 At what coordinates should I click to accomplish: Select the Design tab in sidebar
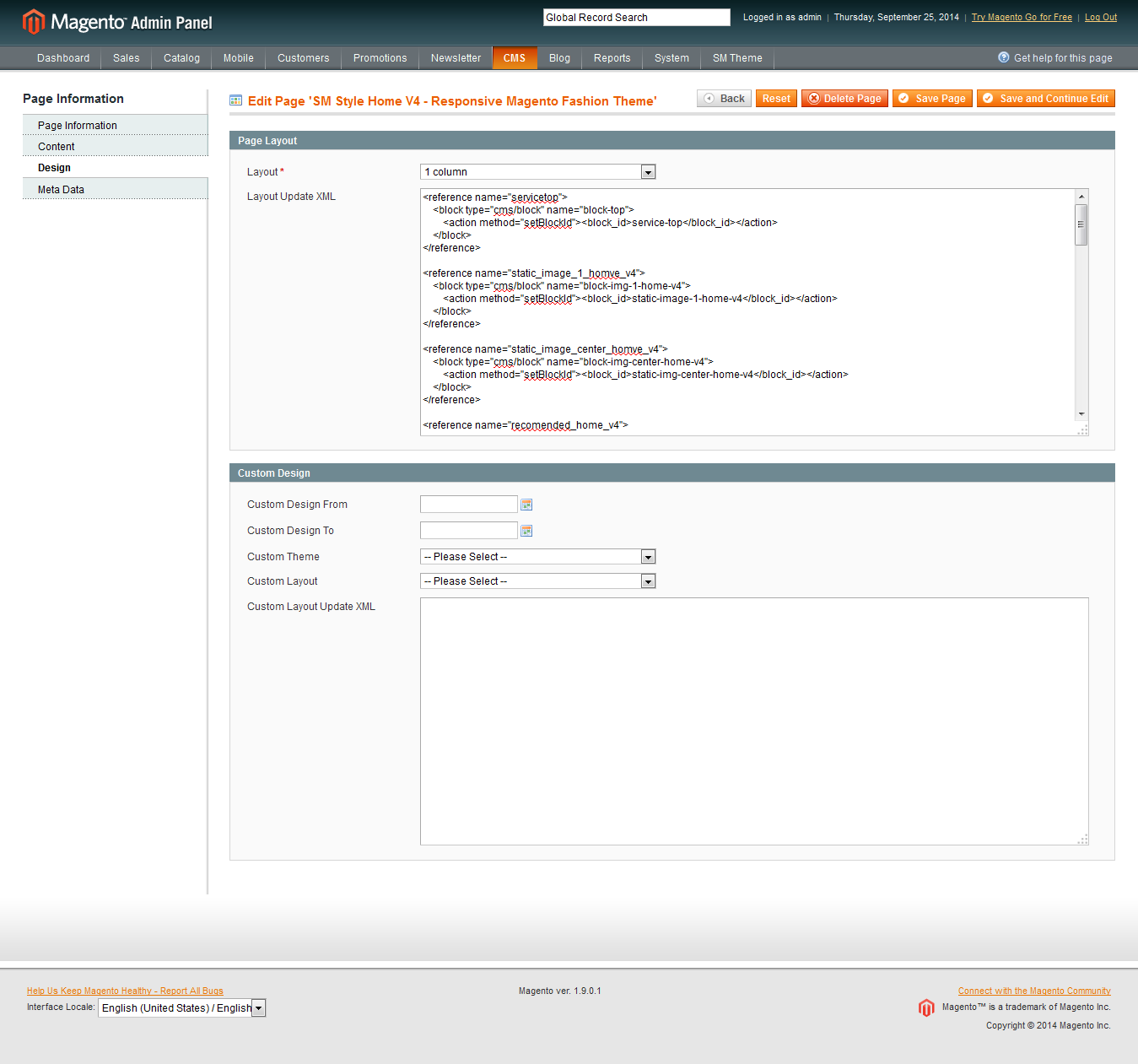click(115, 167)
